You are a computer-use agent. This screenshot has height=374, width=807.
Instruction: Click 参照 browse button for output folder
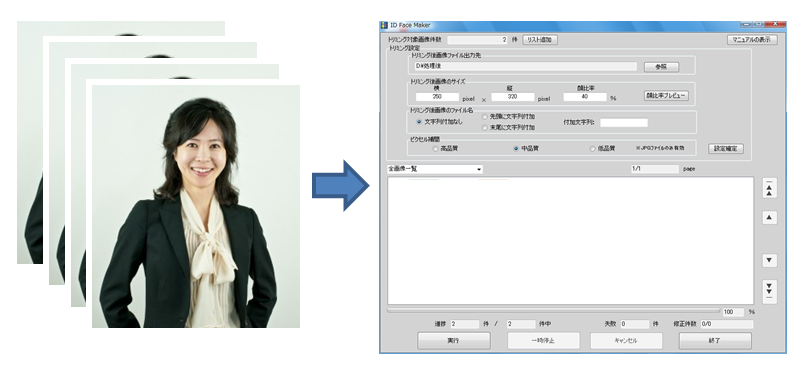tap(661, 67)
